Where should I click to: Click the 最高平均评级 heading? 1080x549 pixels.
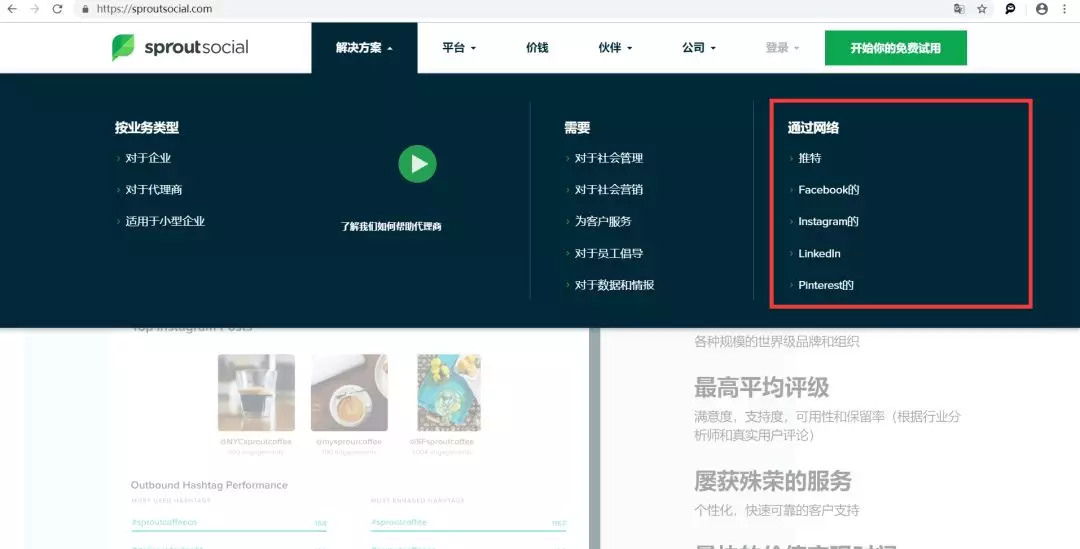tap(761, 388)
